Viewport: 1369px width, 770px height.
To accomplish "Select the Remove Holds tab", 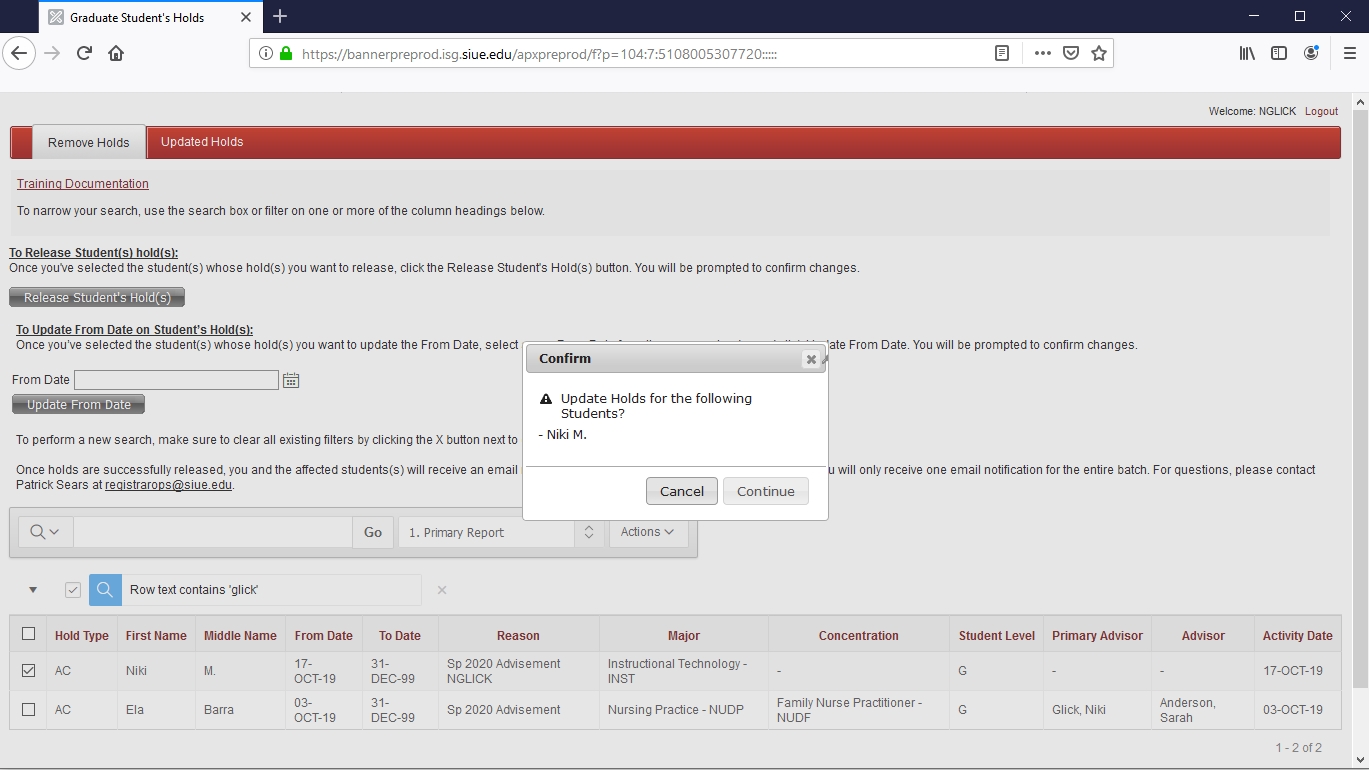I will (x=89, y=142).
